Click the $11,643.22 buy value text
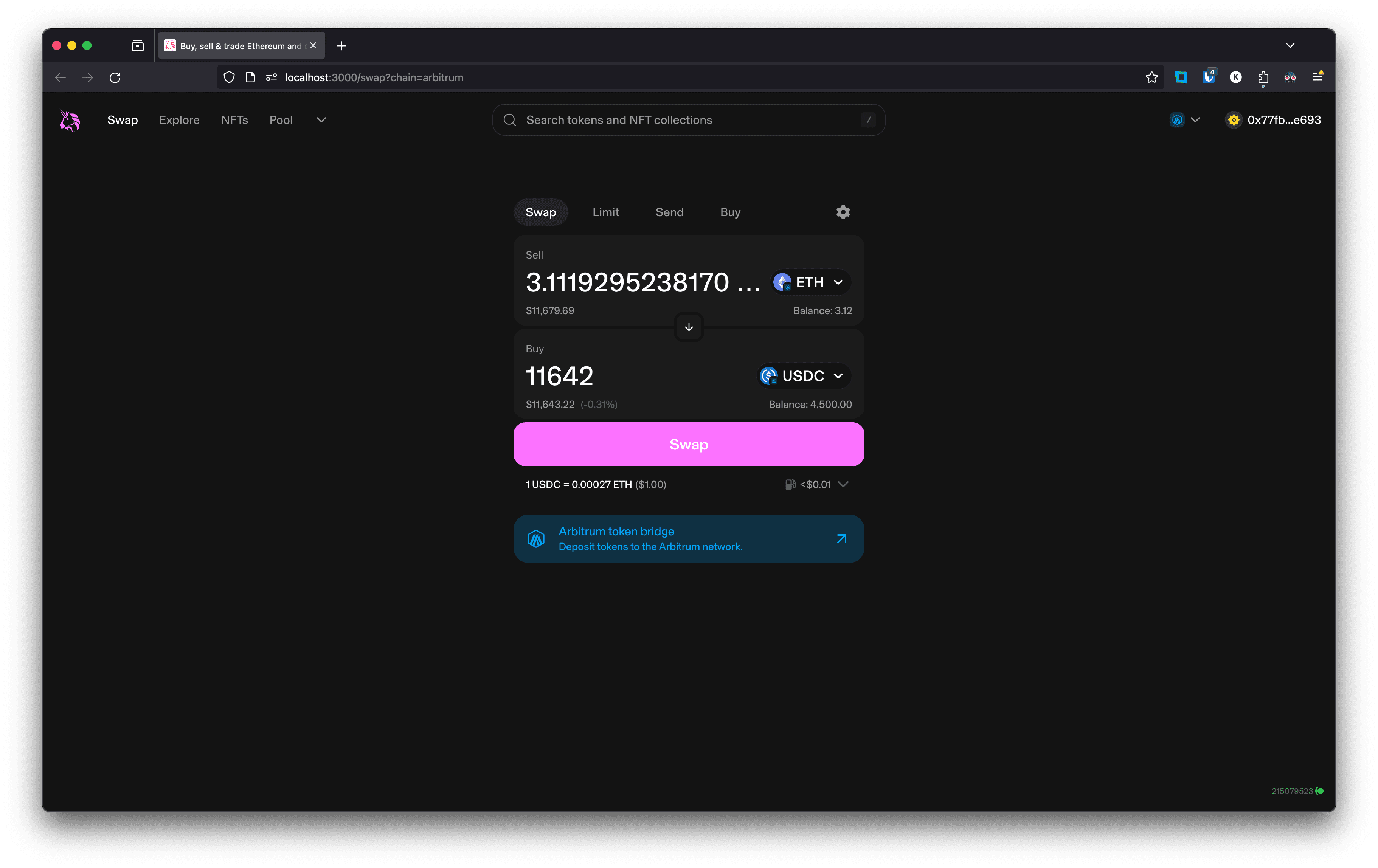 pos(550,405)
